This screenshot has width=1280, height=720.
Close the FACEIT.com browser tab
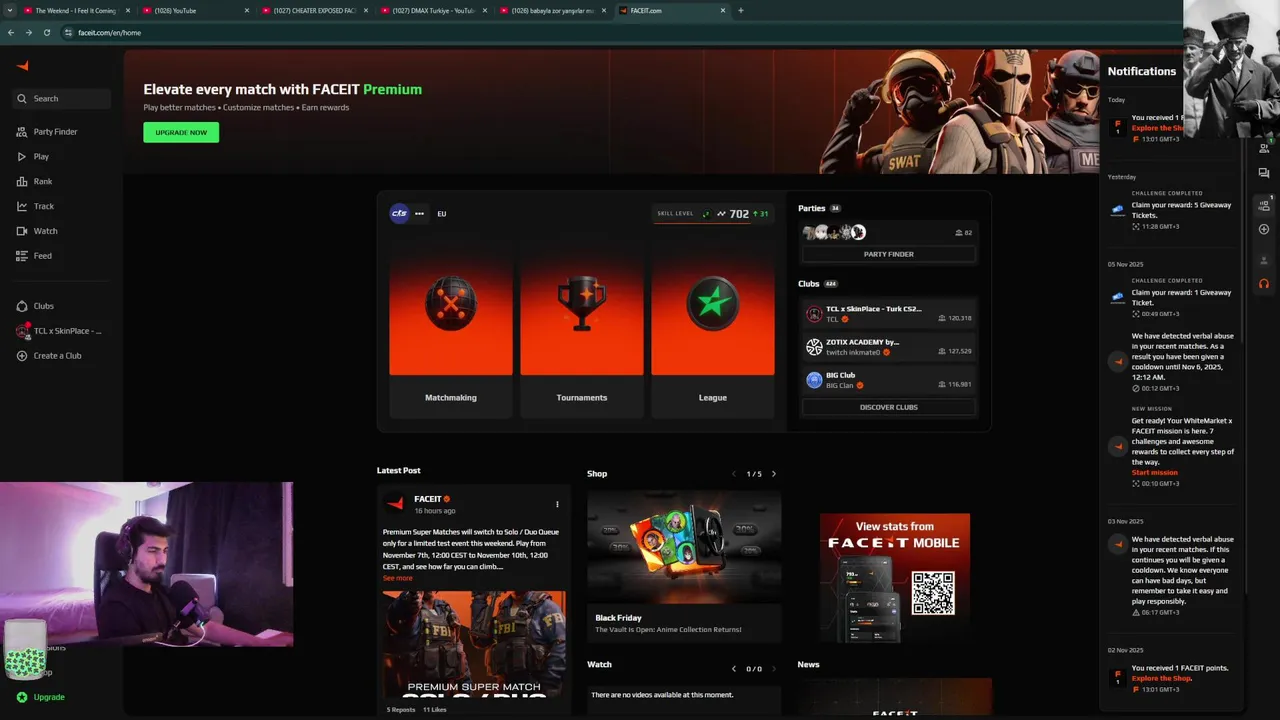point(722,10)
